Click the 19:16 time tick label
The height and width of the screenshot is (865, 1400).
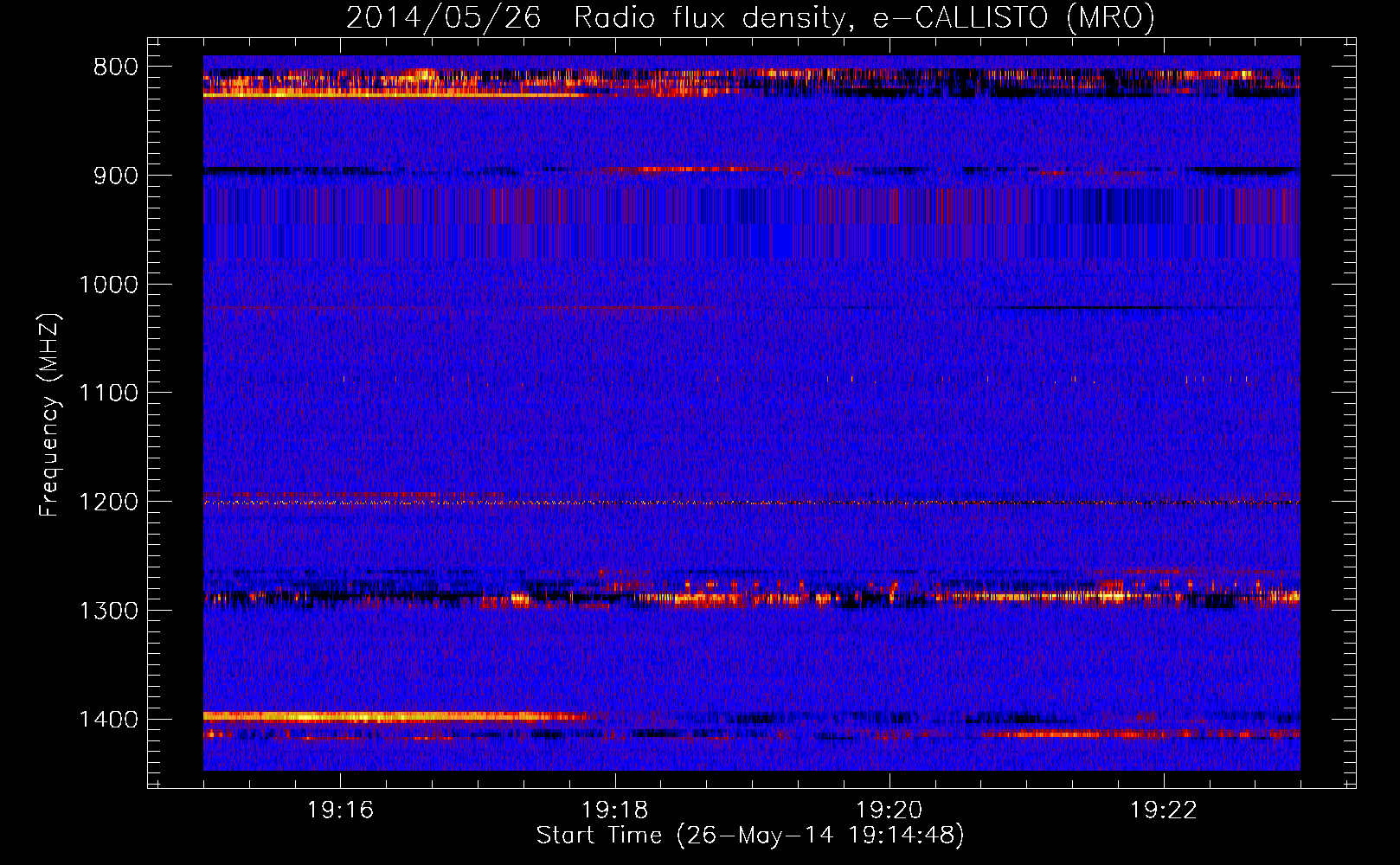tap(340, 810)
